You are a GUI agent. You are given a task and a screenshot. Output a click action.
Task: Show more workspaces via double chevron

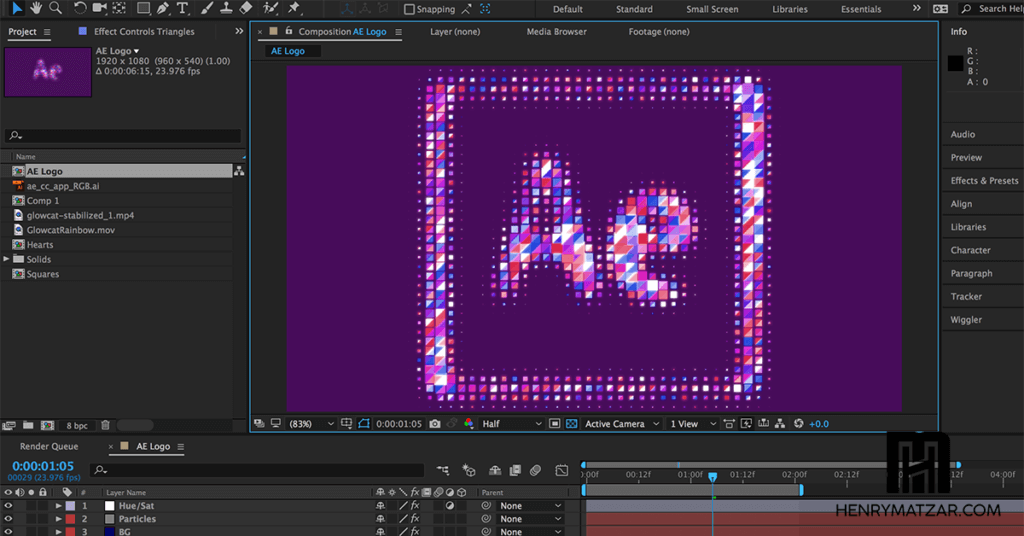pyautogui.click(x=916, y=8)
